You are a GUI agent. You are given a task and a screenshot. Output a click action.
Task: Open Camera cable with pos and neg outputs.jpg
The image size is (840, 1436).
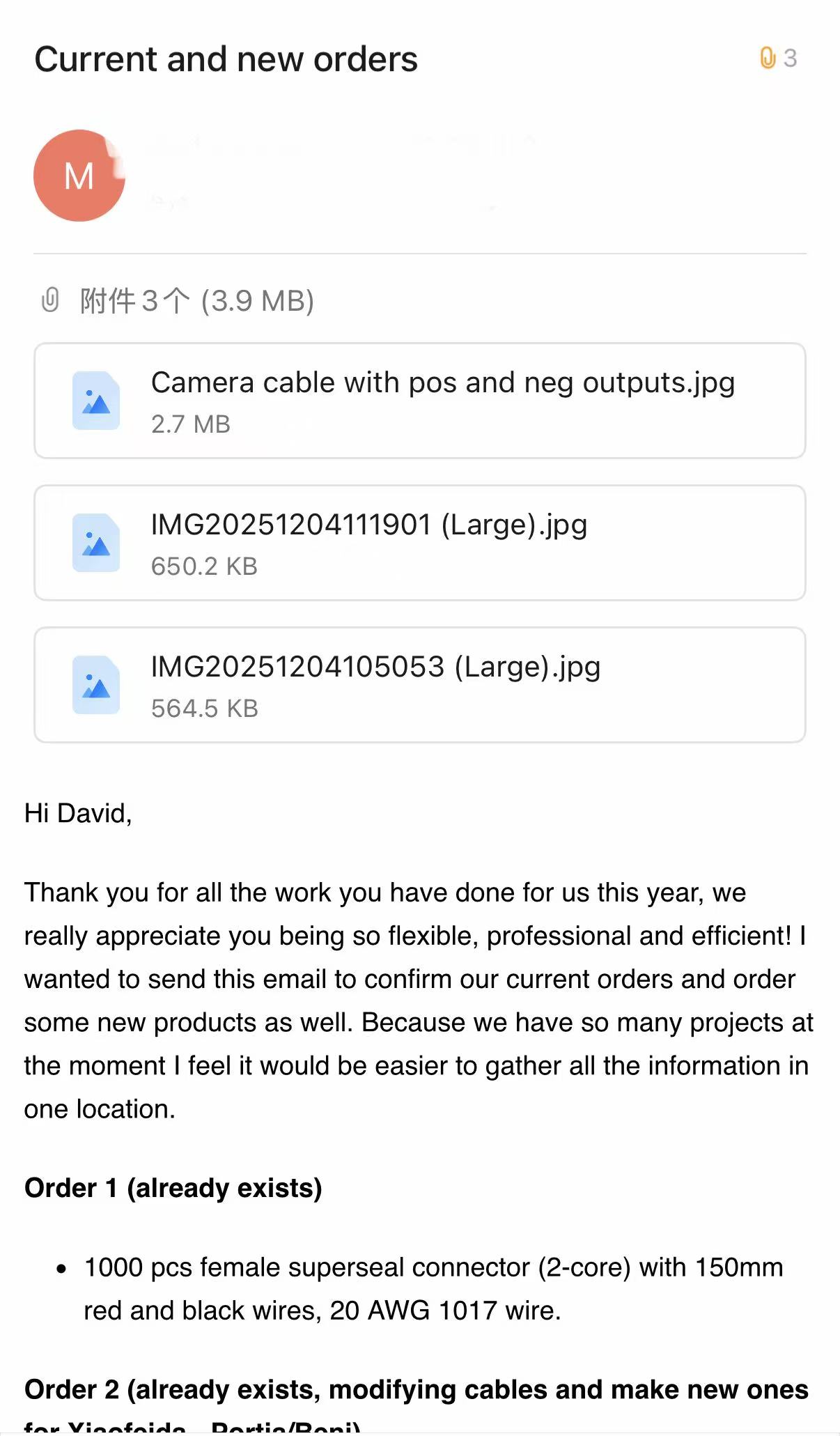[x=442, y=383]
